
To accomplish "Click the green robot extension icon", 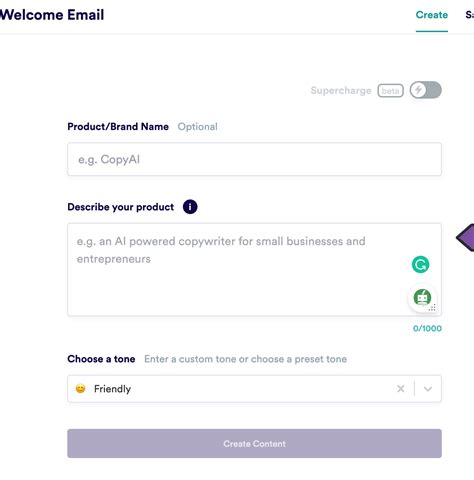I will point(422,297).
